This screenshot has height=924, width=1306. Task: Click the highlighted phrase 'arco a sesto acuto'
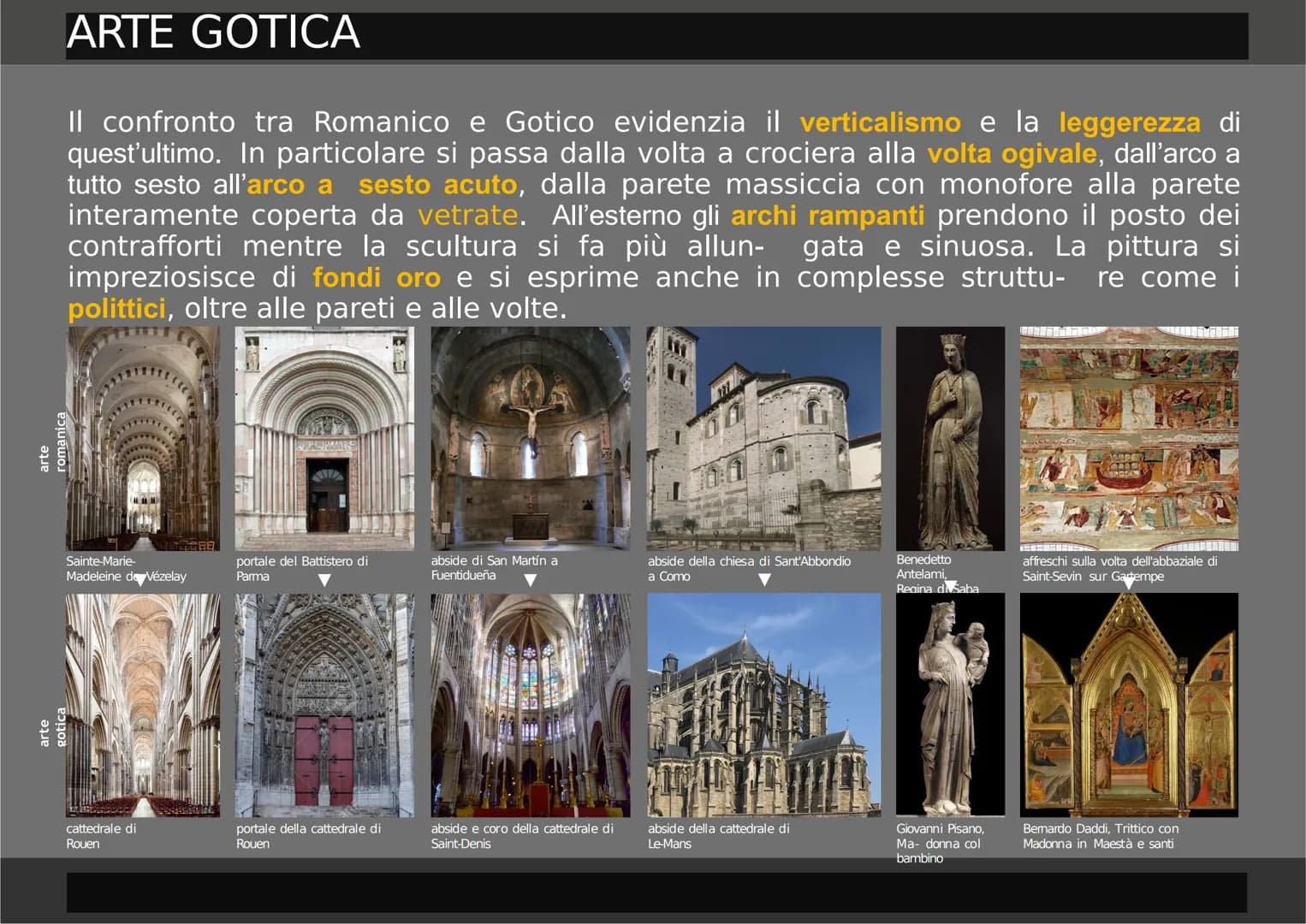pyautogui.click(x=382, y=185)
